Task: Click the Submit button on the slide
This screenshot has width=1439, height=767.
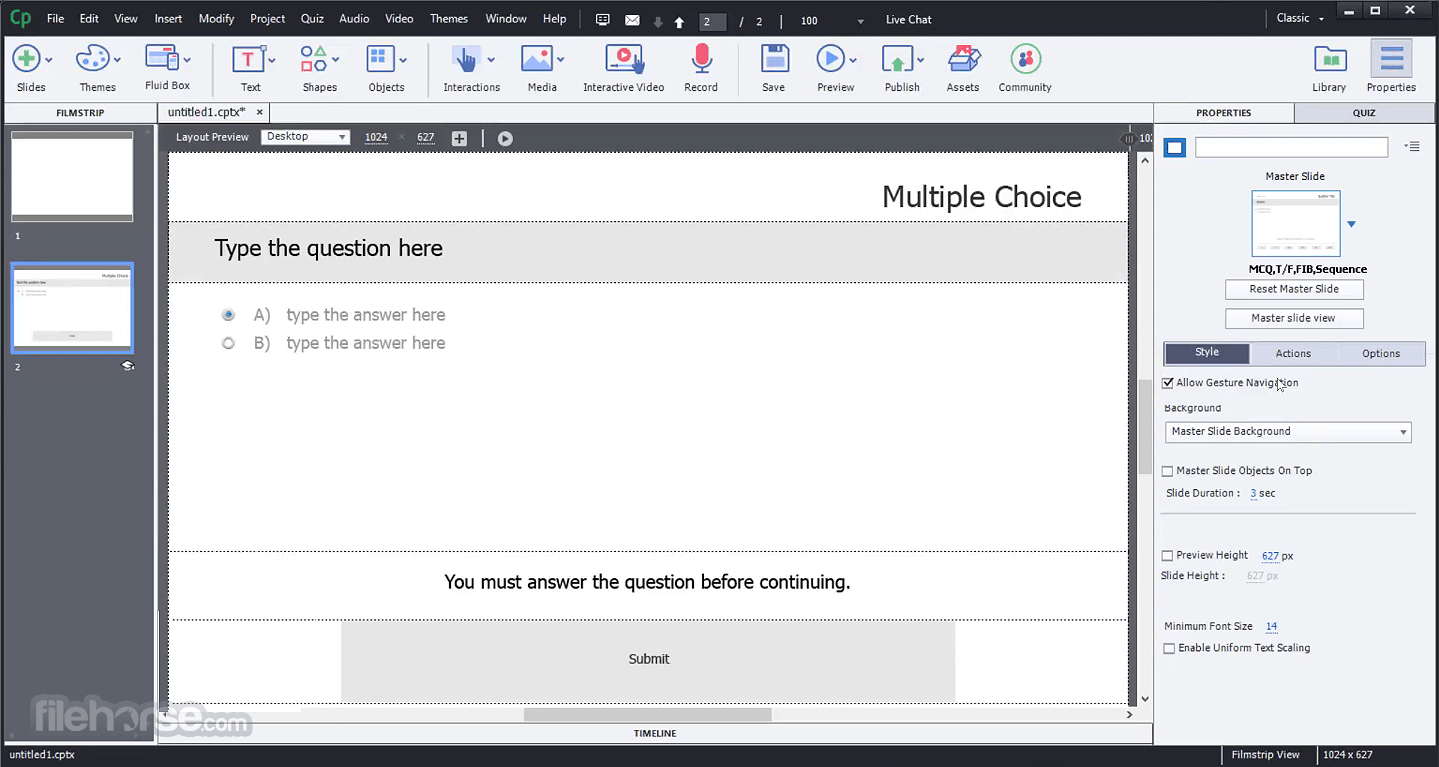Action: tap(648, 659)
